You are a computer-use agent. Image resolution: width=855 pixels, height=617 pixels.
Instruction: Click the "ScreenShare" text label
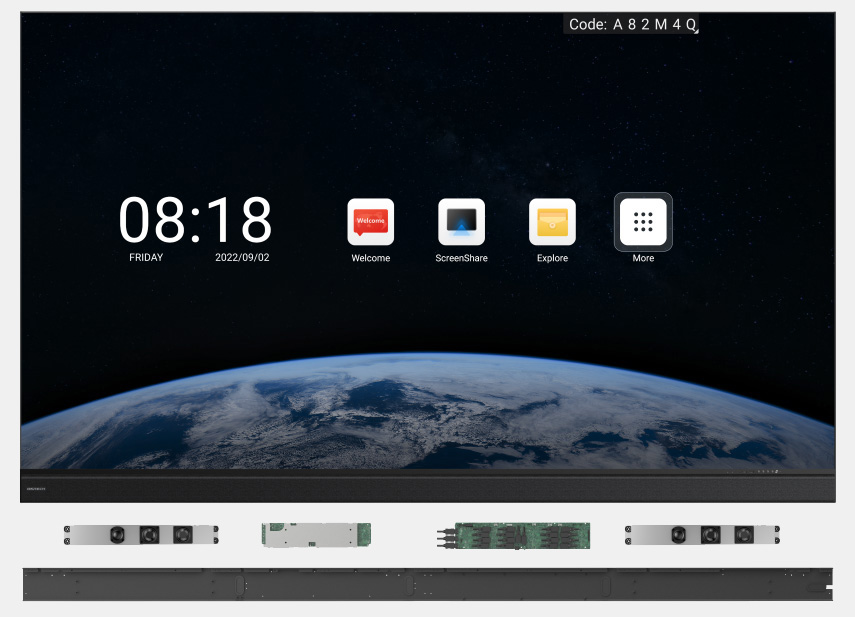pyautogui.click(x=461, y=258)
